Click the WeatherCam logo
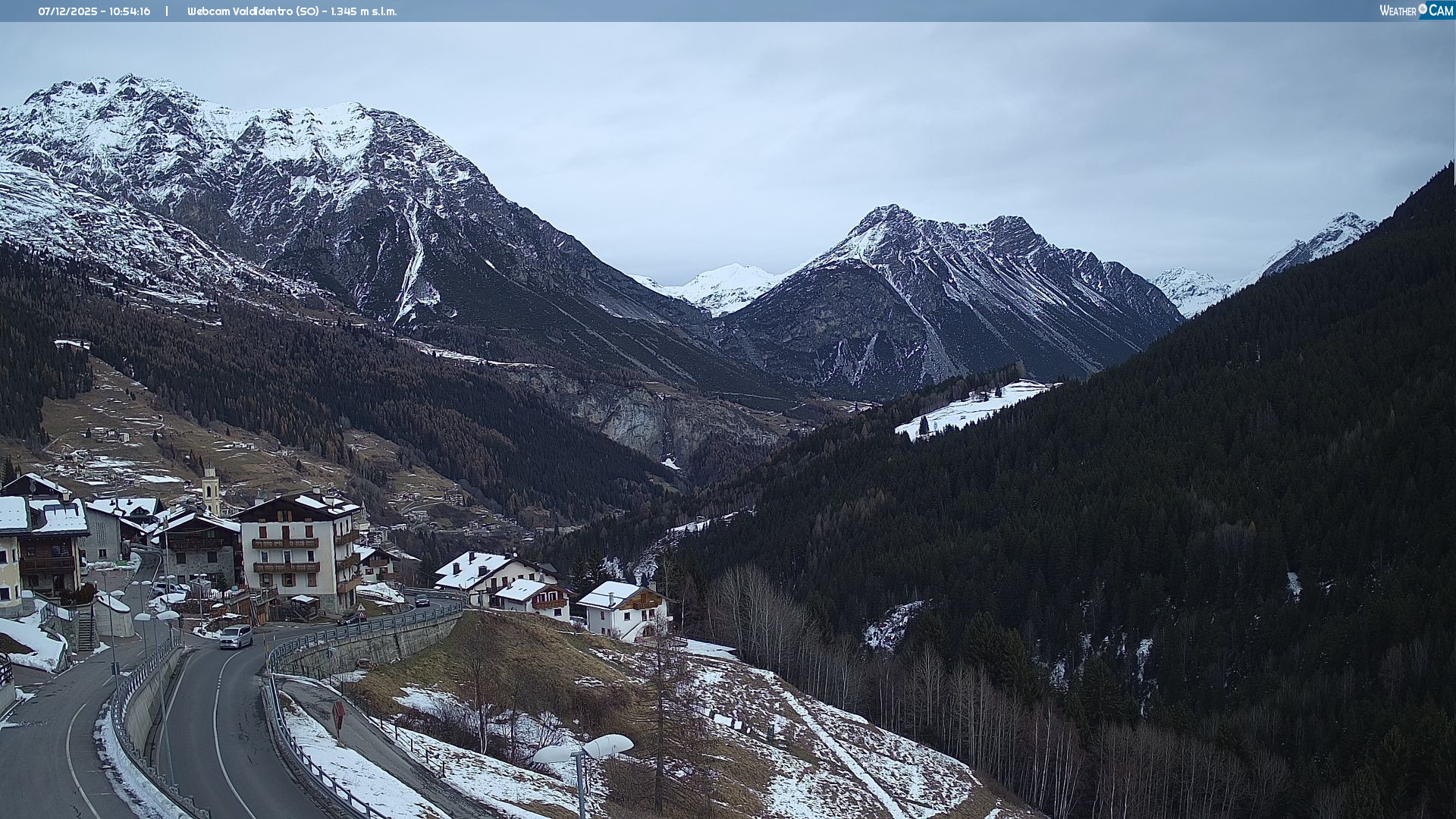The image size is (1456, 819). click(x=1415, y=11)
